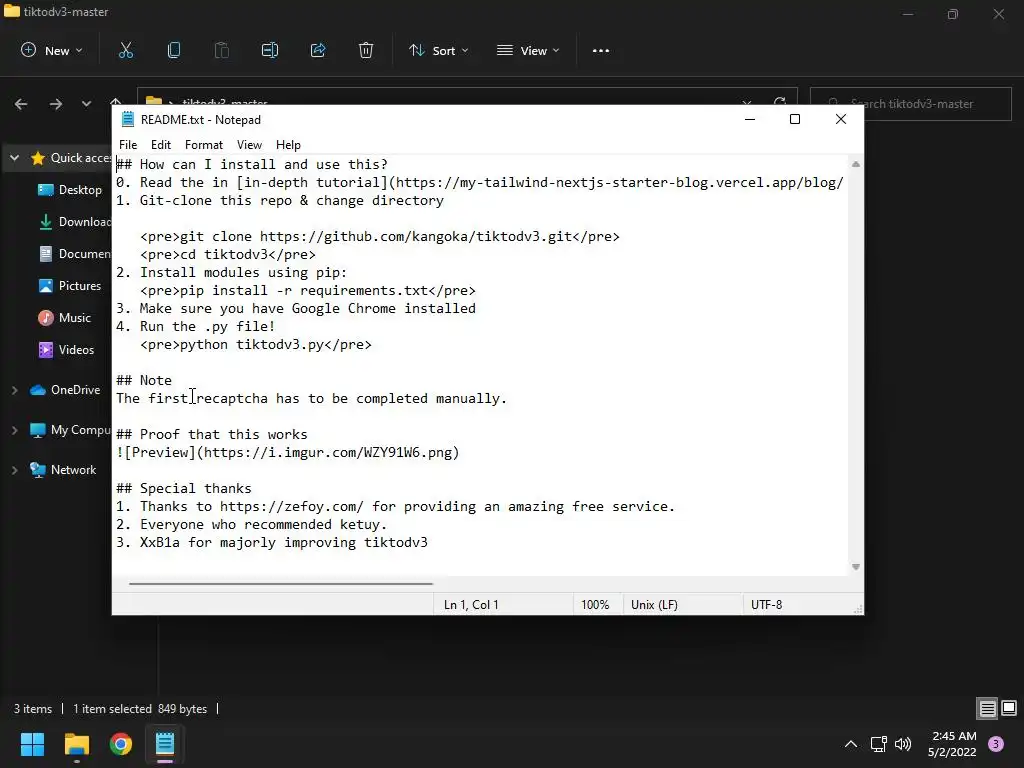Open the See more ellipsis menu
The height and width of the screenshot is (768, 1024).
click(x=600, y=50)
